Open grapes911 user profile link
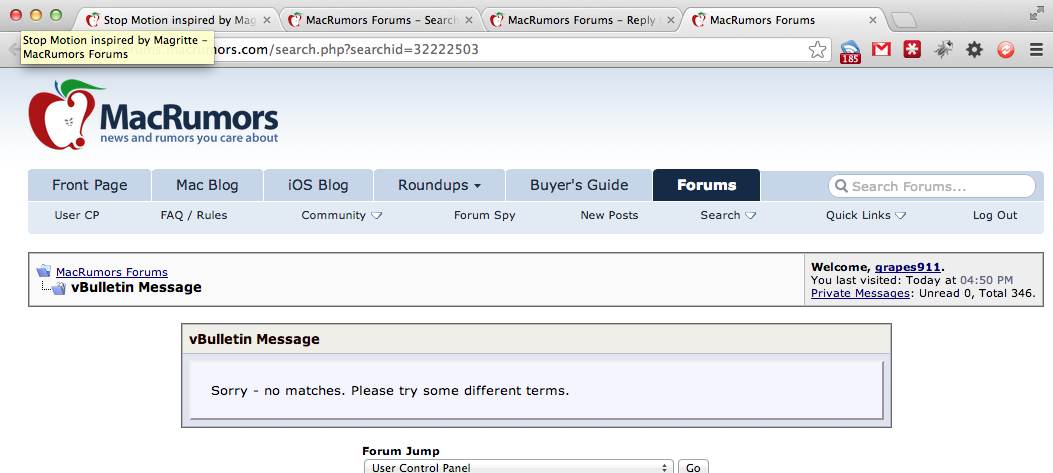The height and width of the screenshot is (473, 1053). click(x=908, y=267)
